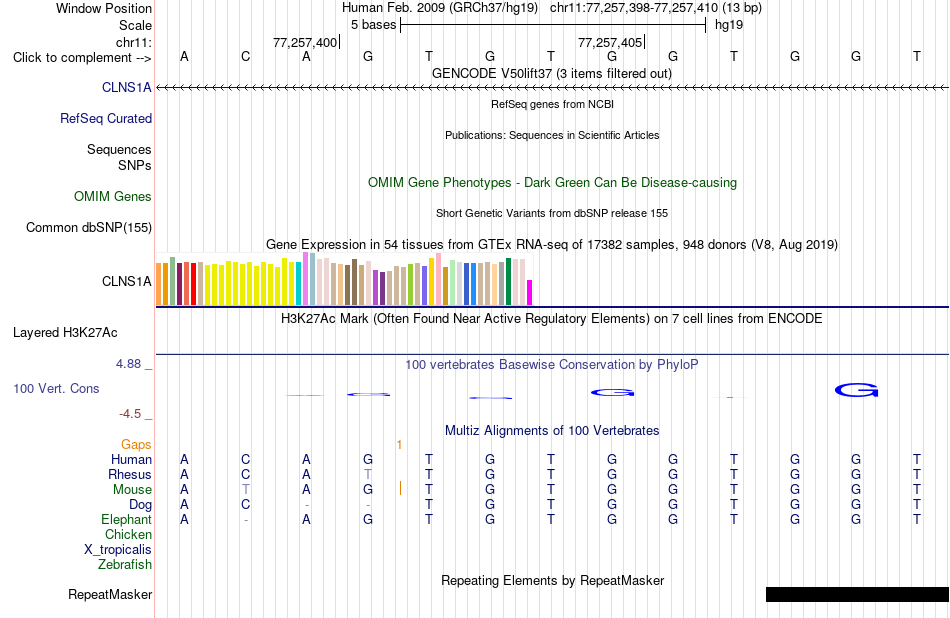Viewport: 950px width, 618px height.
Task: Open 'Publications: Sequences in Scientific Articles' title
Action: click(552, 135)
